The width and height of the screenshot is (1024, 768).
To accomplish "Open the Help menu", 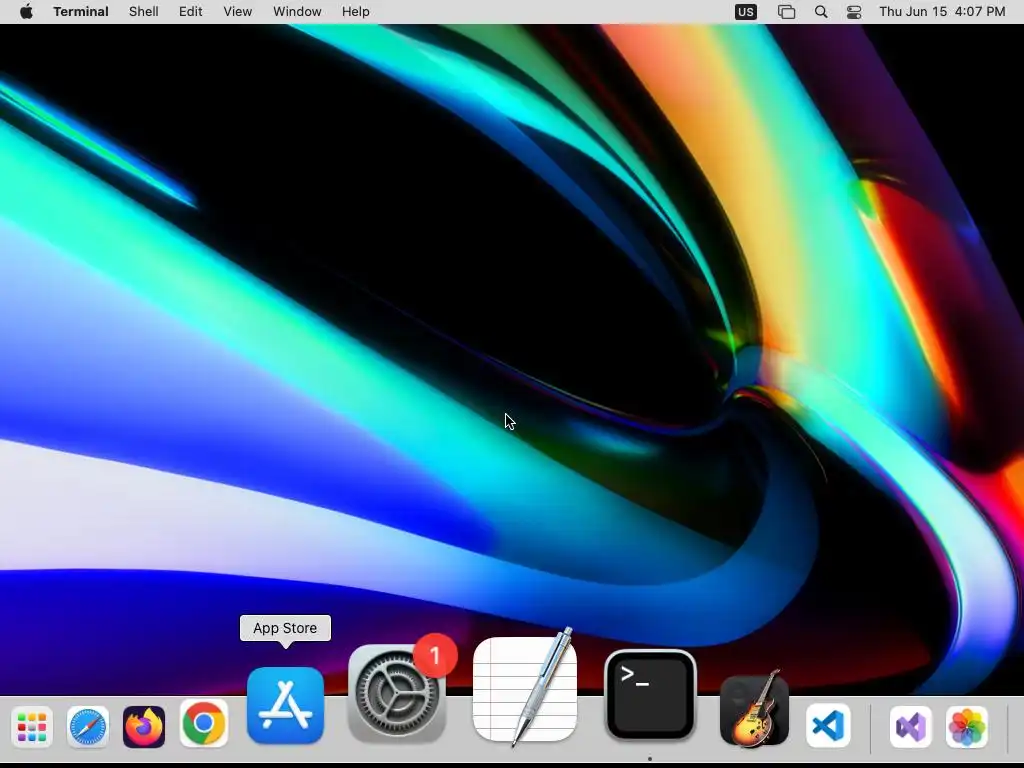I will (356, 12).
